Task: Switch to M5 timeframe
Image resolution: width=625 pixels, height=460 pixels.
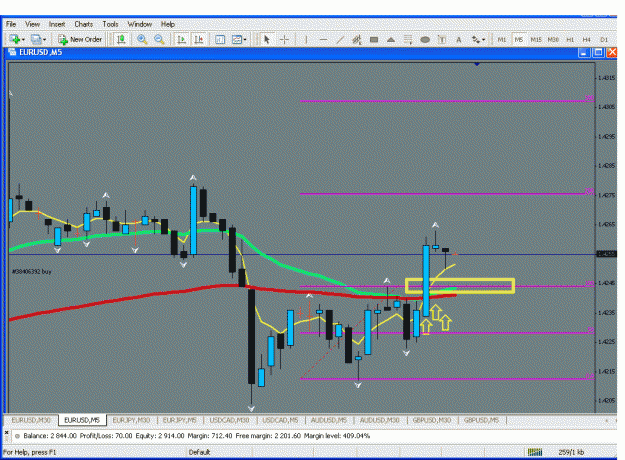Action: [x=519, y=39]
